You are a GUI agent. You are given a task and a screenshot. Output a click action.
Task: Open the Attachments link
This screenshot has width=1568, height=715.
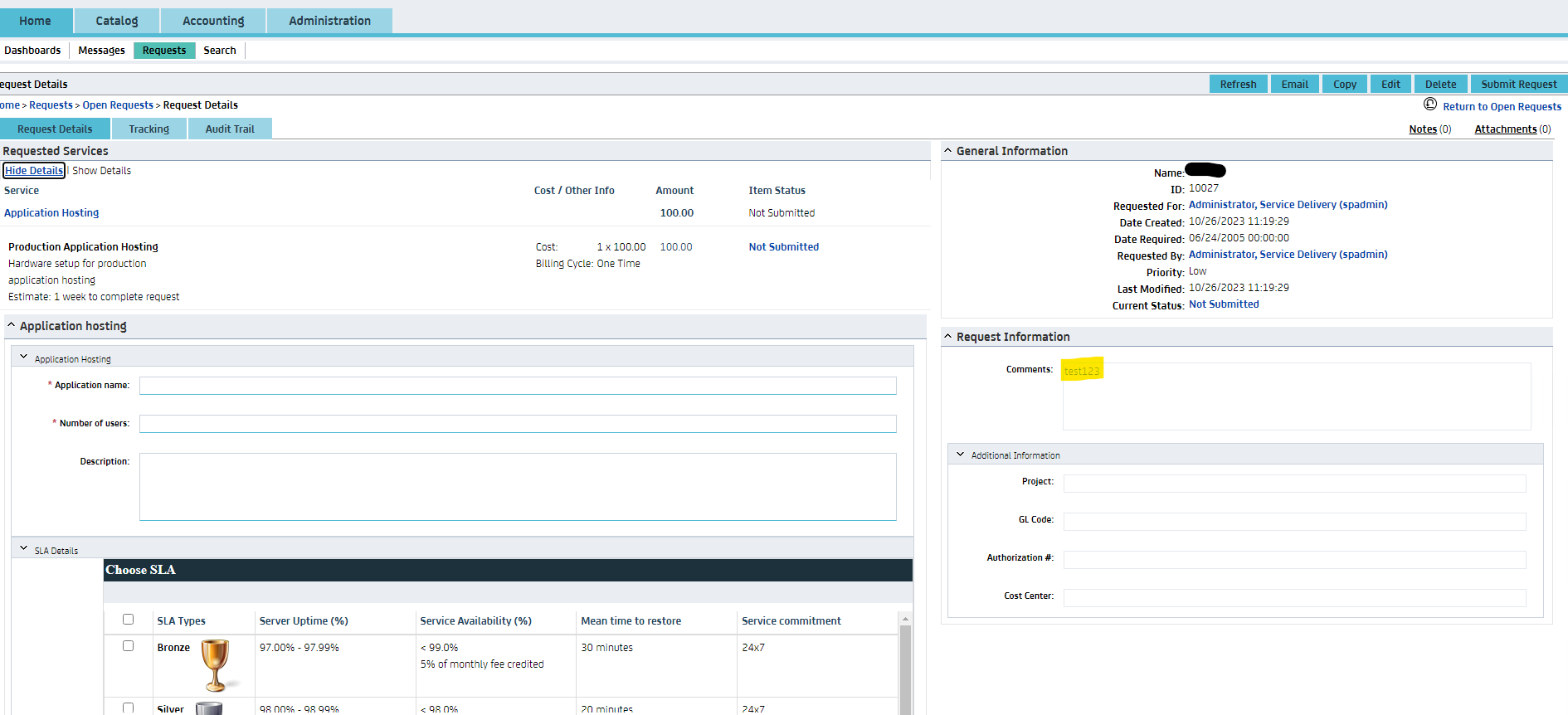pyautogui.click(x=1505, y=129)
